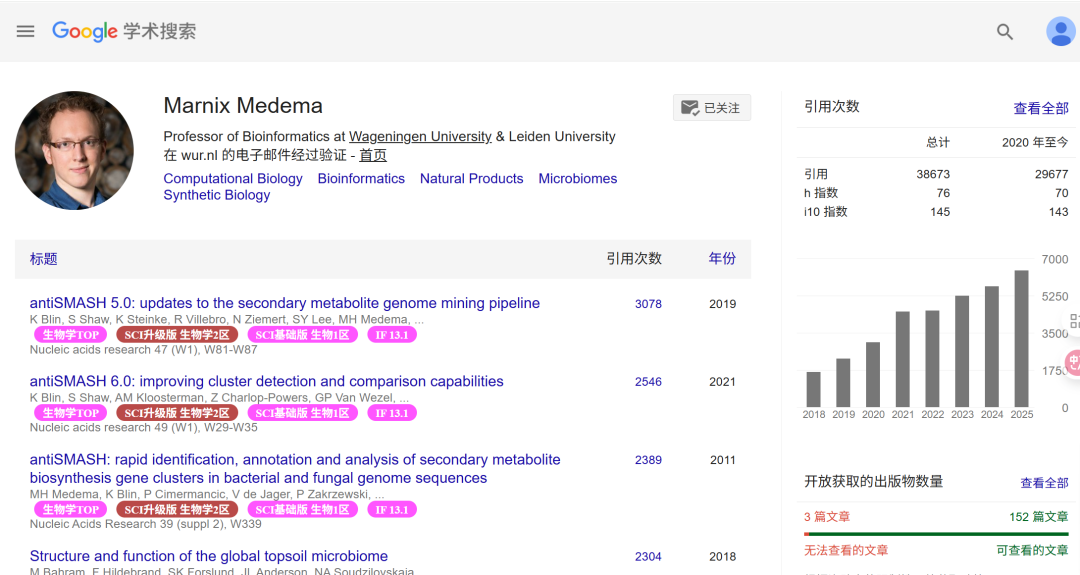Screen dimensions: 1080x575
Task: Click SCI基础版 badge for 2011 antiSMASH paper
Action: coord(302,510)
